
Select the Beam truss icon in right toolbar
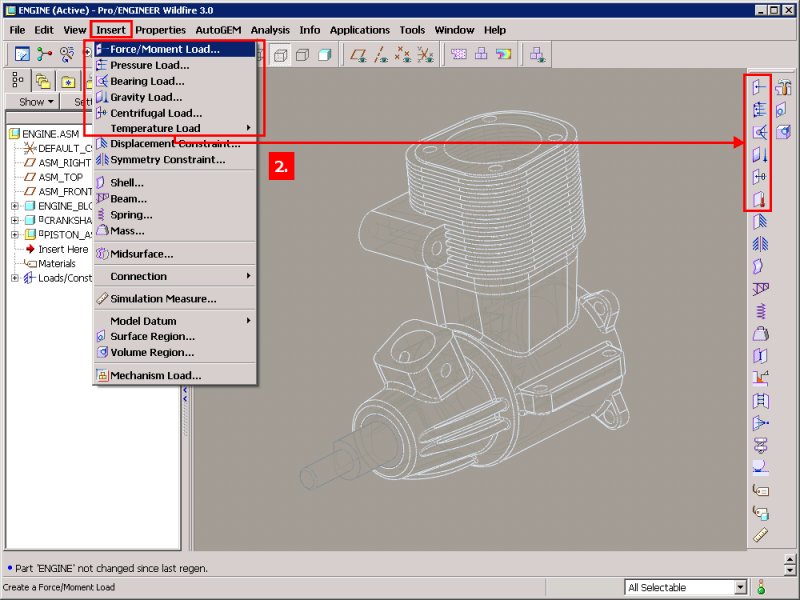click(x=760, y=289)
